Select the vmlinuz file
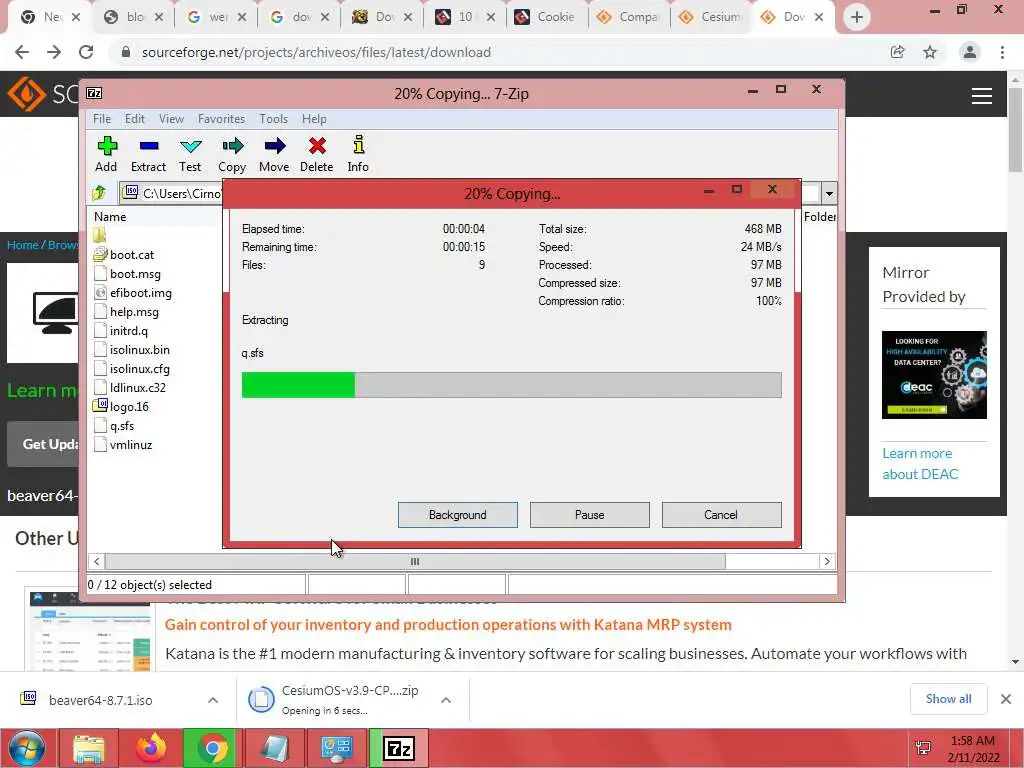This screenshot has height=768, width=1024. pyautogui.click(x=131, y=444)
